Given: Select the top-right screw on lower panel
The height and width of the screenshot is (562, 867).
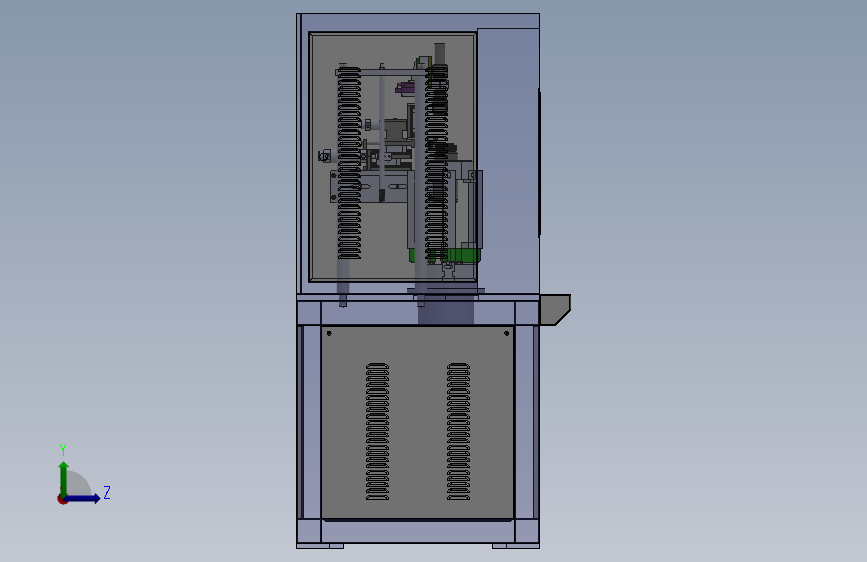Looking at the screenshot, I should [x=506, y=334].
